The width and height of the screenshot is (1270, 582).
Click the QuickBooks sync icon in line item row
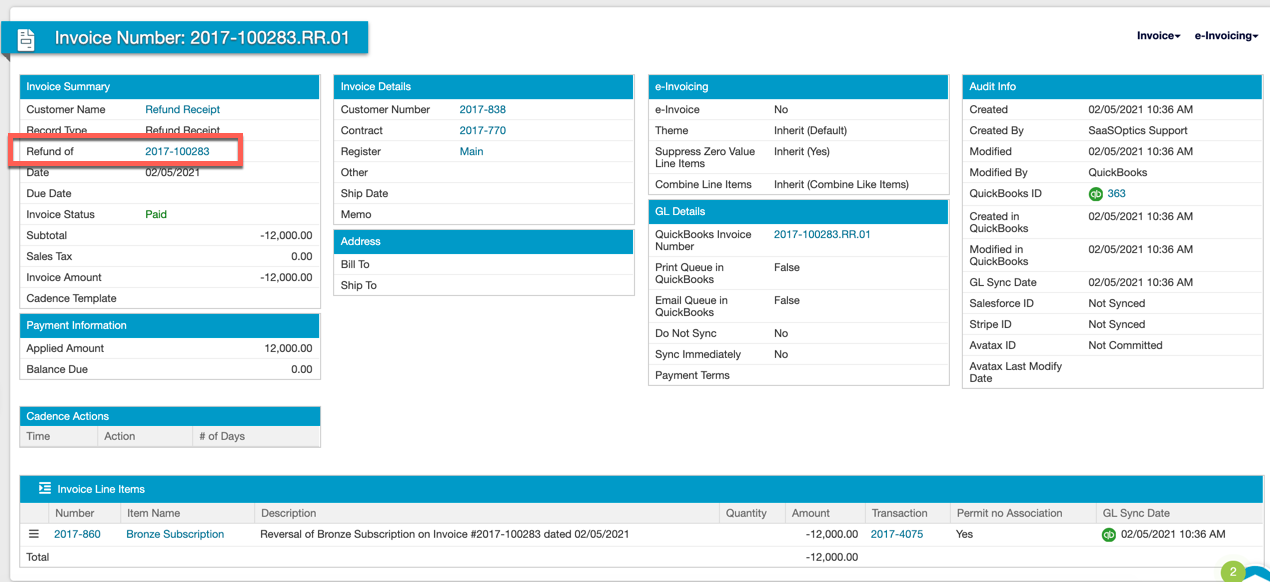coord(1109,535)
